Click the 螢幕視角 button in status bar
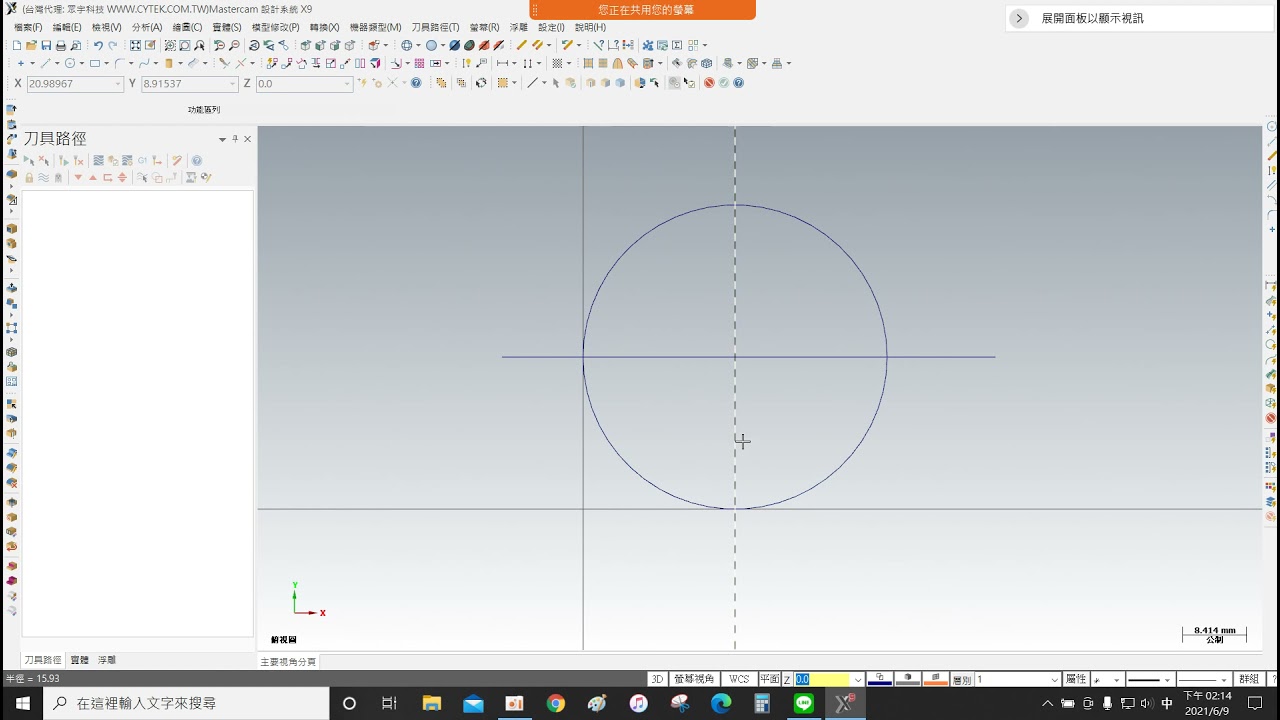Viewport: 1280px width, 720px height. [694, 679]
